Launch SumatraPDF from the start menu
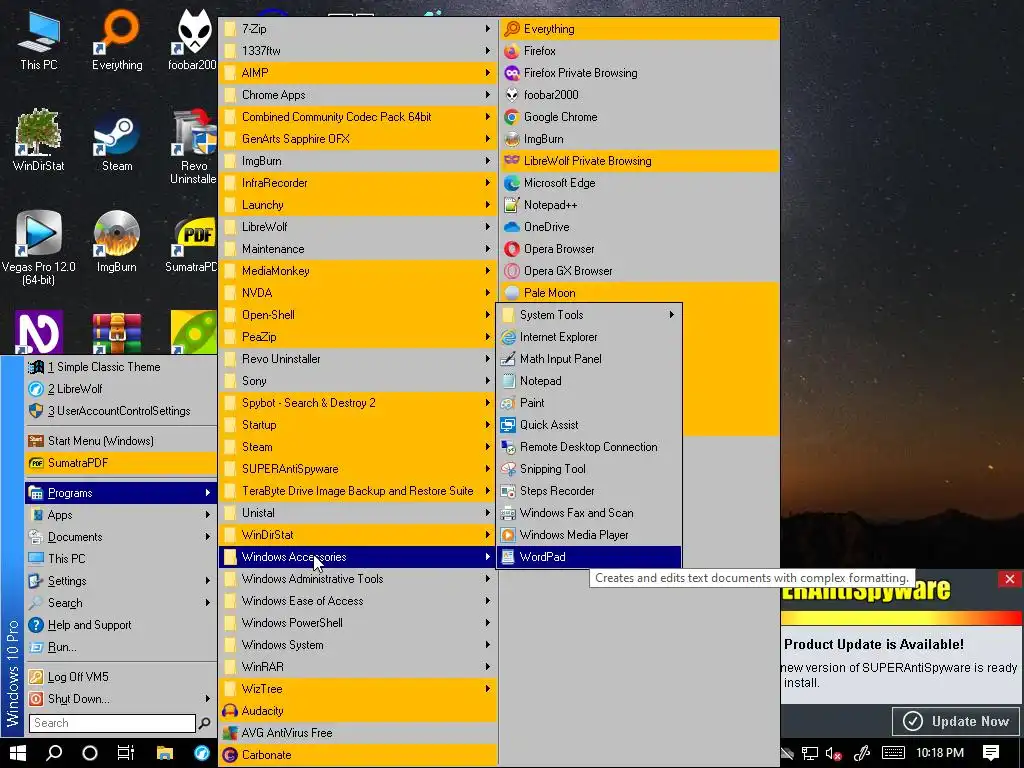 [x=121, y=463]
